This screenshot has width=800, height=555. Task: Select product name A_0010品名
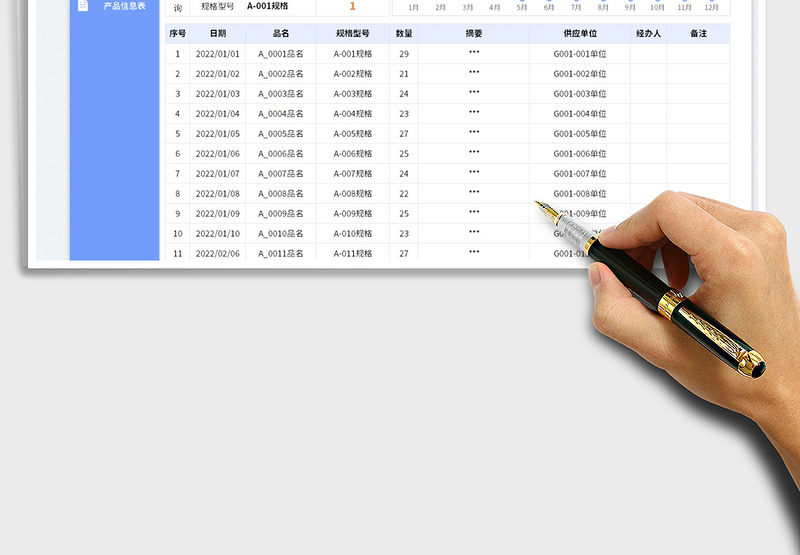click(281, 234)
